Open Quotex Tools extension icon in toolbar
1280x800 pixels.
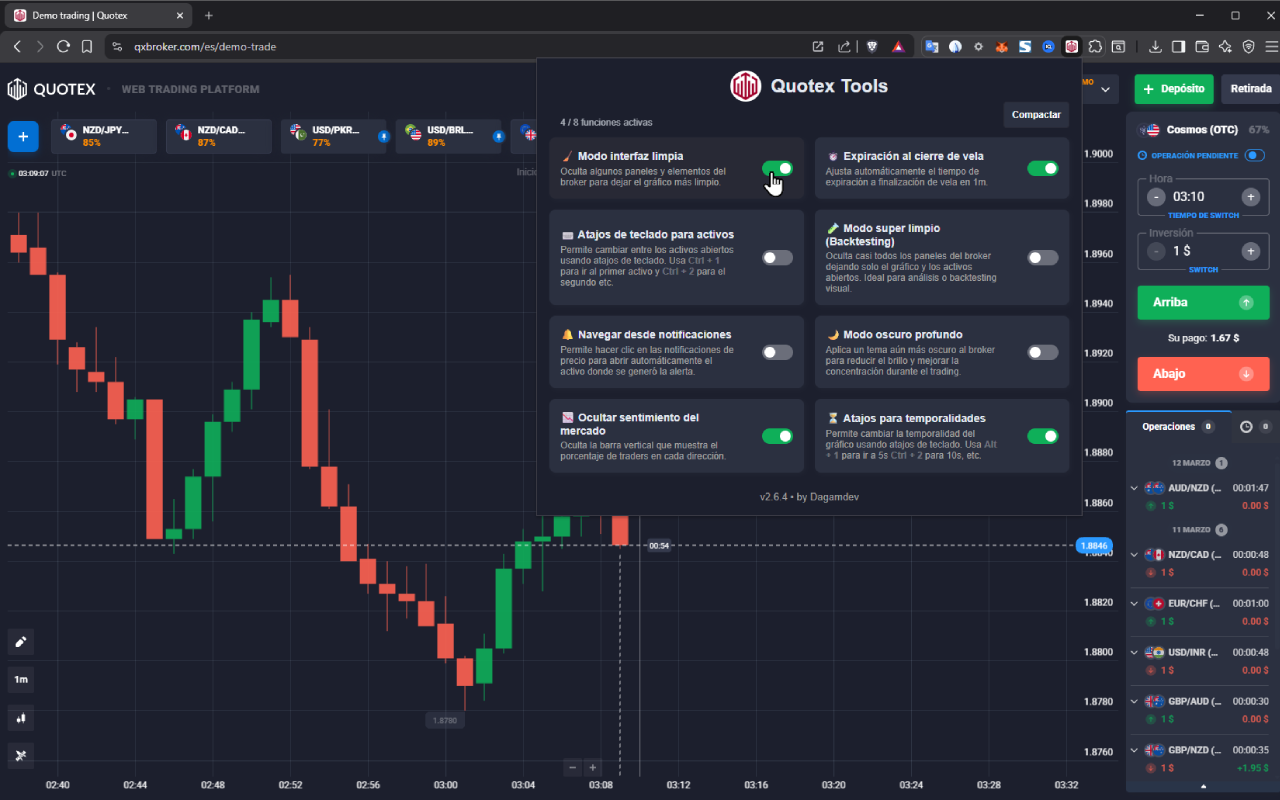pyautogui.click(x=1071, y=46)
